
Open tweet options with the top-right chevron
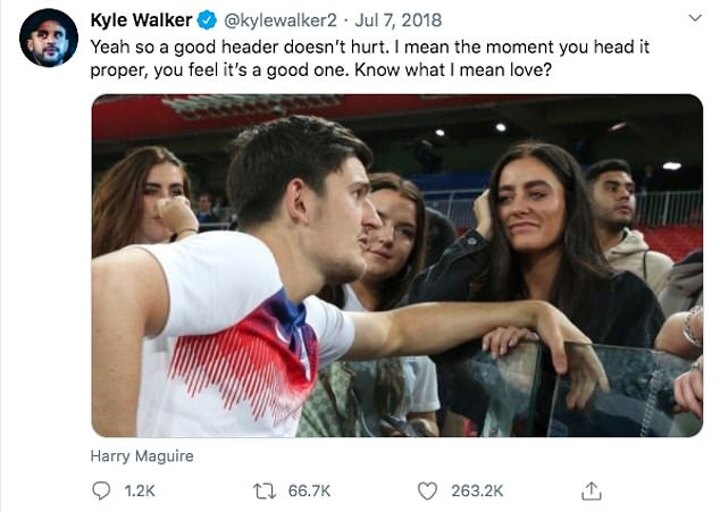[x=696, y=18]
